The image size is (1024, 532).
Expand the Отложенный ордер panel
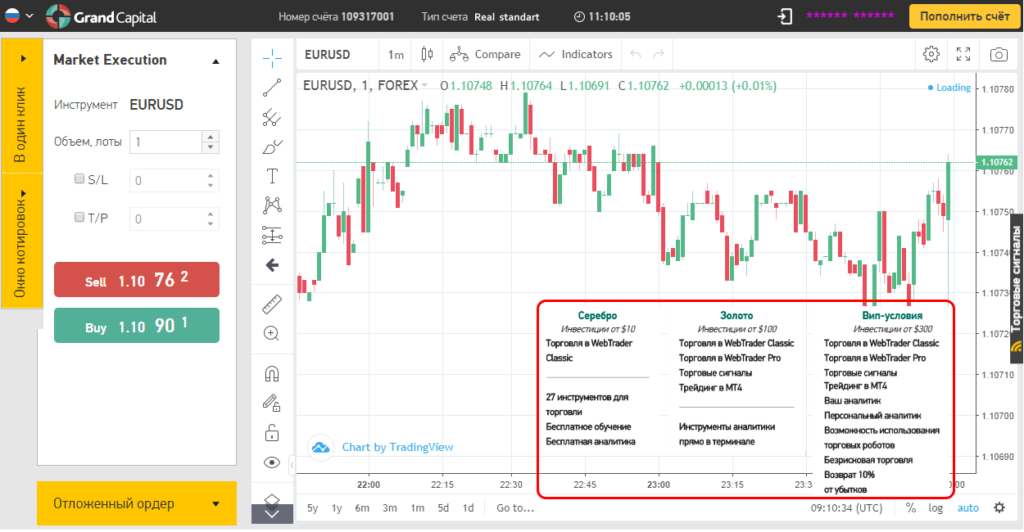point(136,504)
